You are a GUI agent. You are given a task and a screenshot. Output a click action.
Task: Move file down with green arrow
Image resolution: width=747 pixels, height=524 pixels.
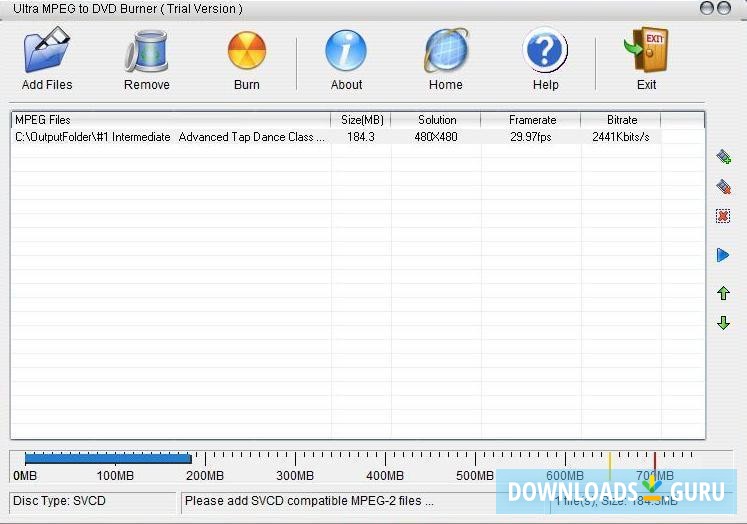pos(724,323)
